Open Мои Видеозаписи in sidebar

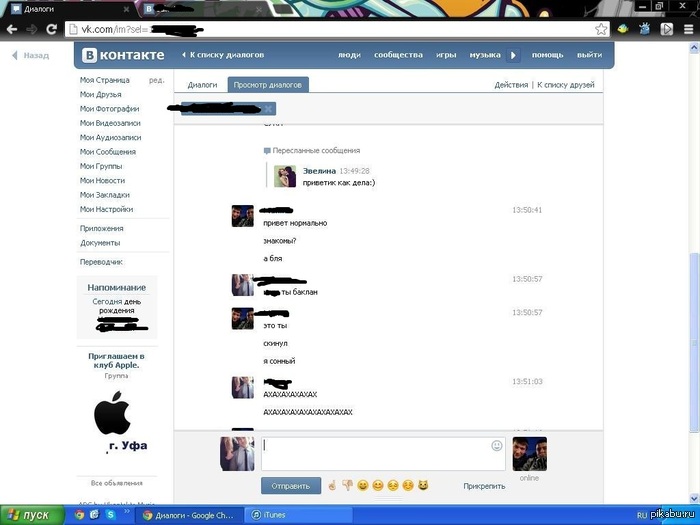(x=110, y=123)
